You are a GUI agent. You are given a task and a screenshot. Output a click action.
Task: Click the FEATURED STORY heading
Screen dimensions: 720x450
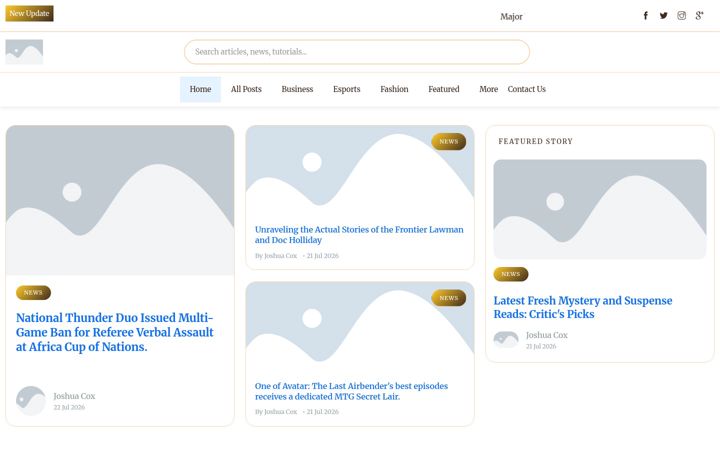535,141
